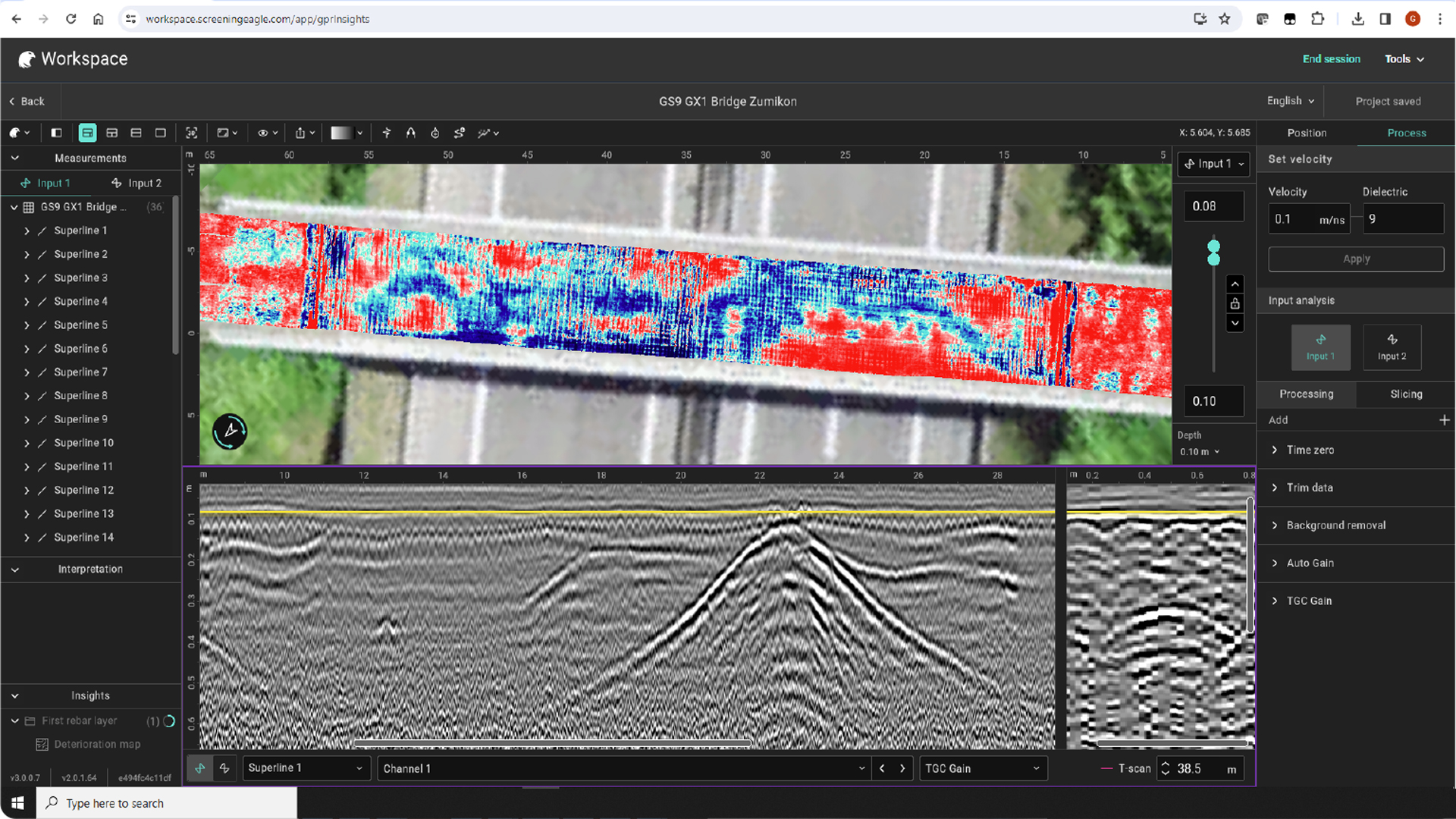
Task: Click the Input 1 button in Input analysis
Action: pos(1320,347)
